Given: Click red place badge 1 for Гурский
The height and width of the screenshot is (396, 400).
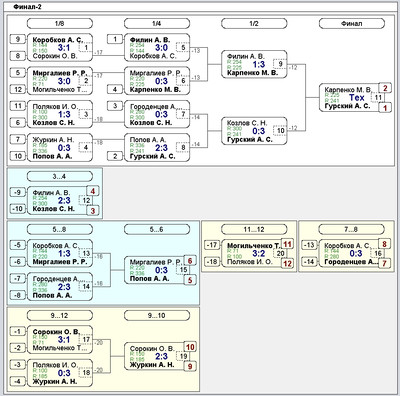Looking at the screenshot, I should tap(385, 108).
